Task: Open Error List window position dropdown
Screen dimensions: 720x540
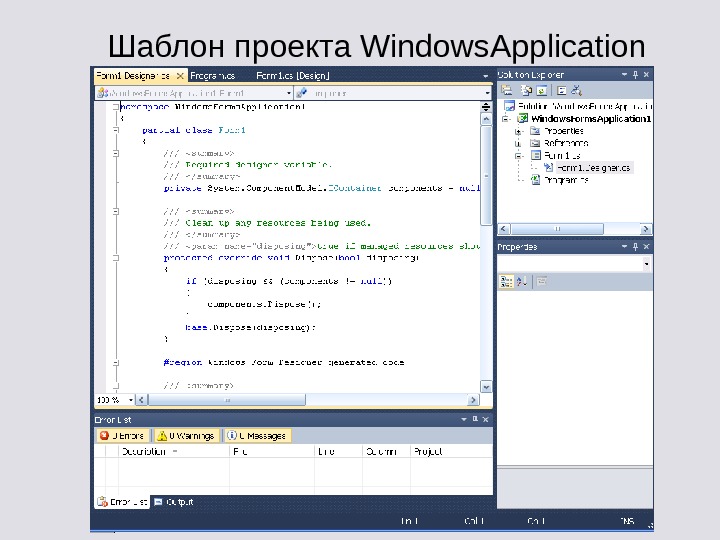Action: click(464, 419)
